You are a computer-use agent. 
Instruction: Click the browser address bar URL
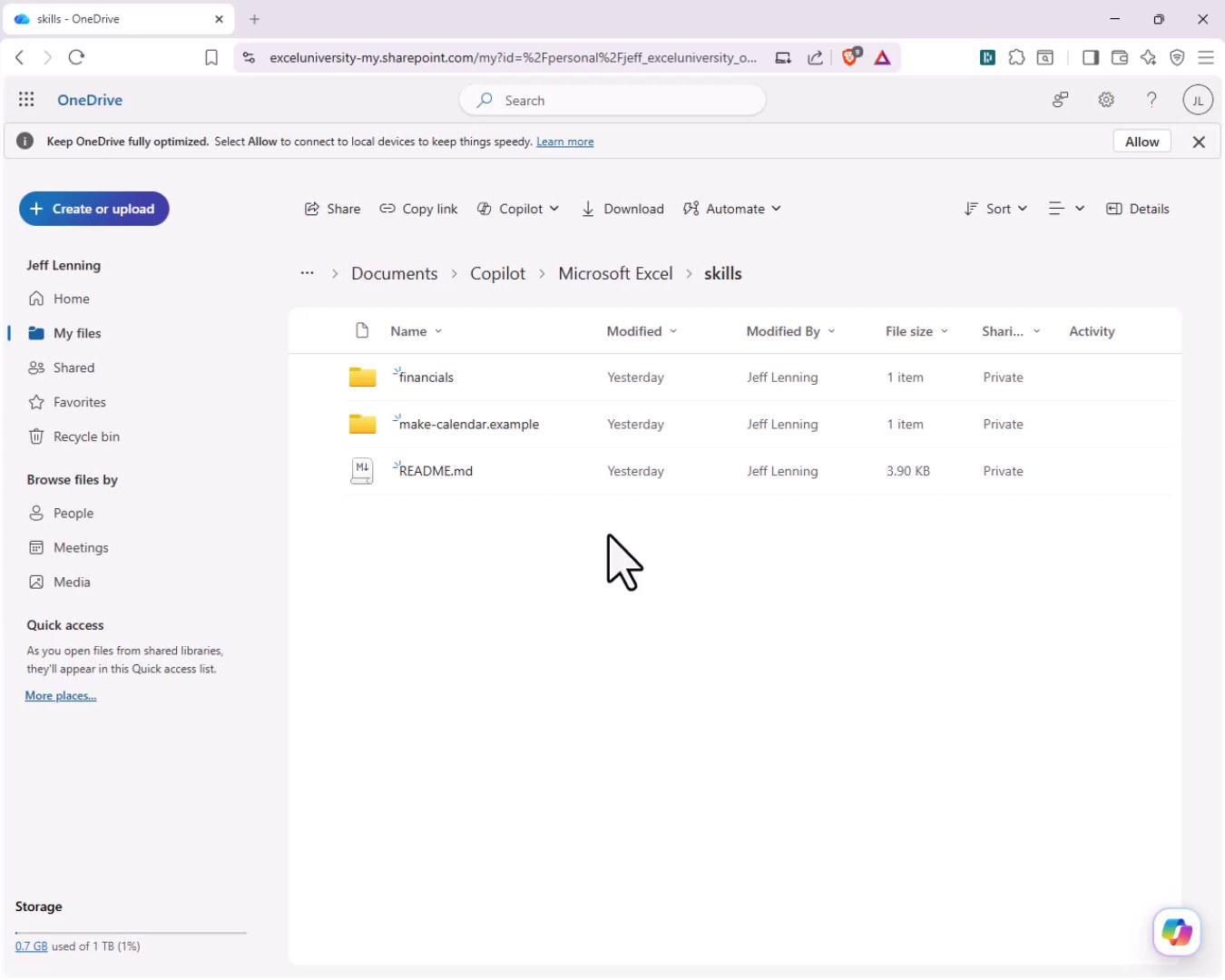[513, 57]
